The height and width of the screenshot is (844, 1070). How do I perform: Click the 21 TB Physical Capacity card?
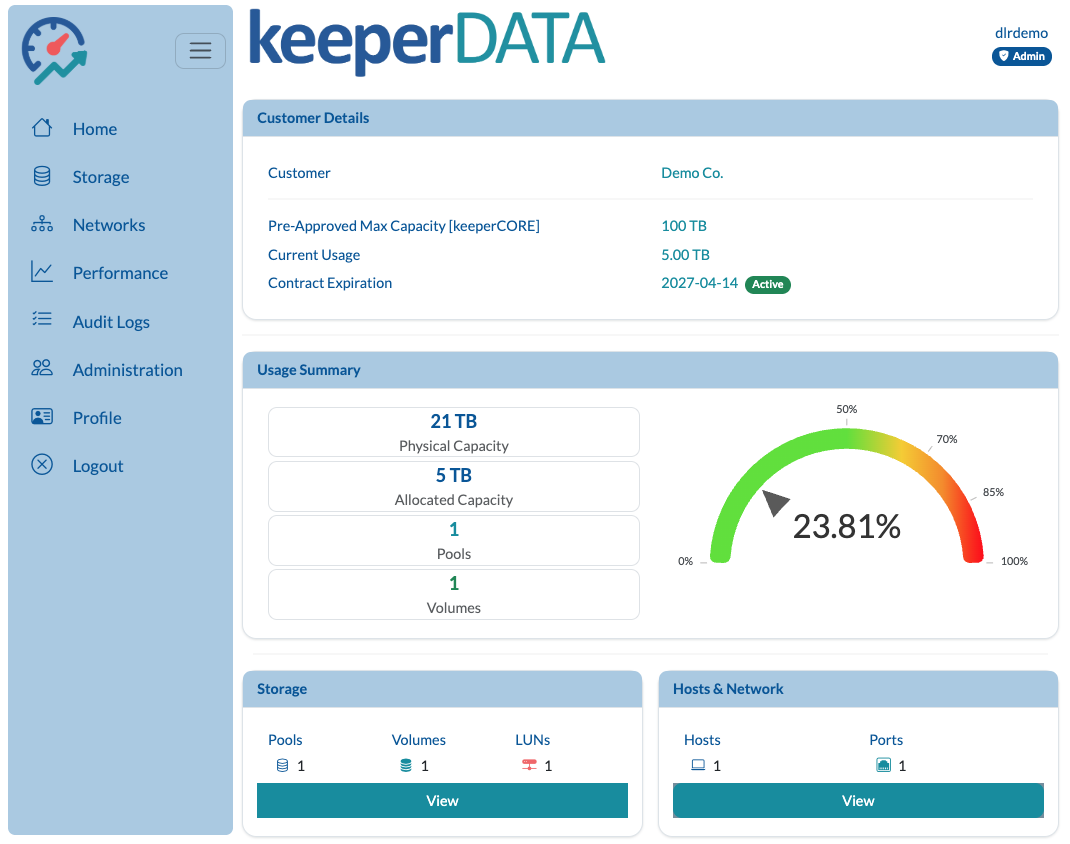(454, 432)
